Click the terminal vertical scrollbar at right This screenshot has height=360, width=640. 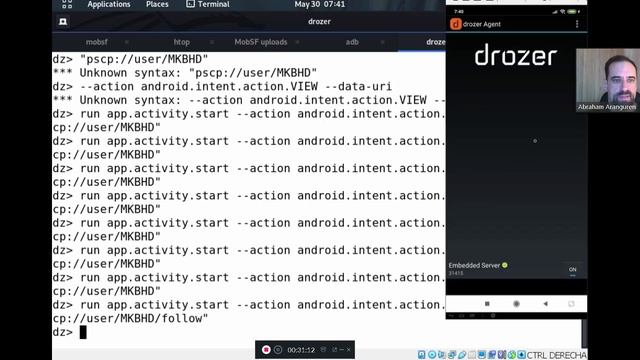pyautogui.click(x=584, y=333)
